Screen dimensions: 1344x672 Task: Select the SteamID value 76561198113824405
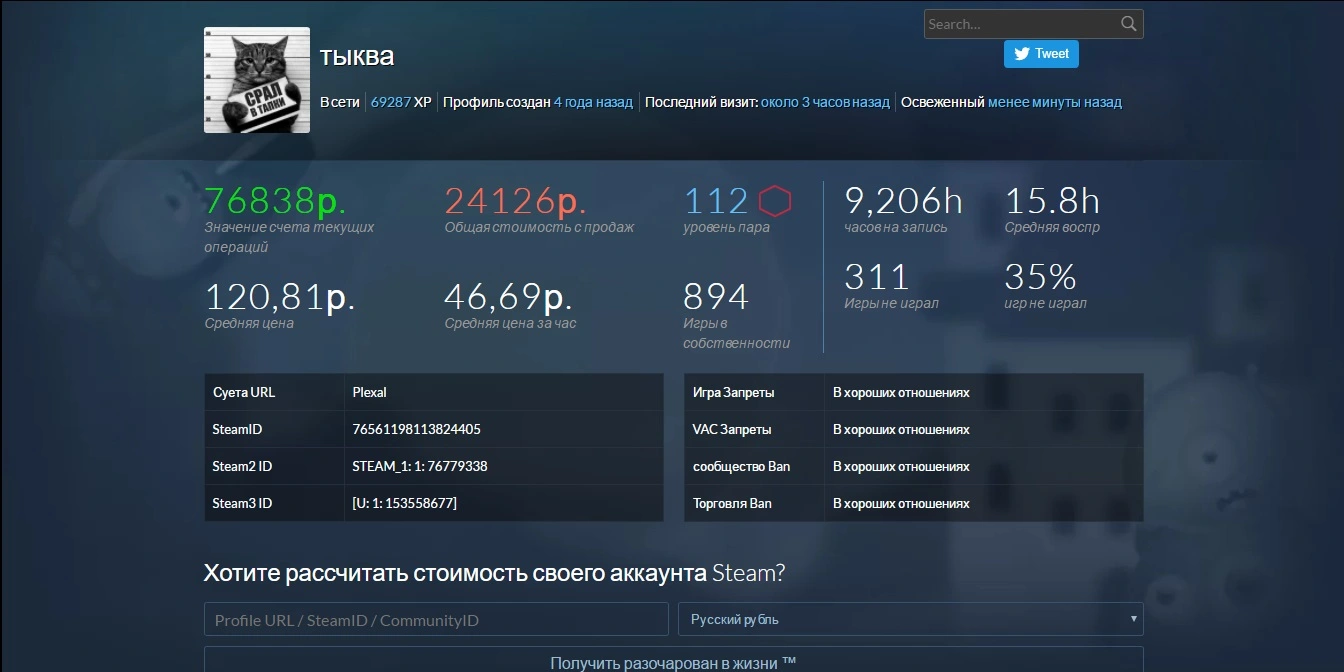pyautogui.click(x=416, y=429)
